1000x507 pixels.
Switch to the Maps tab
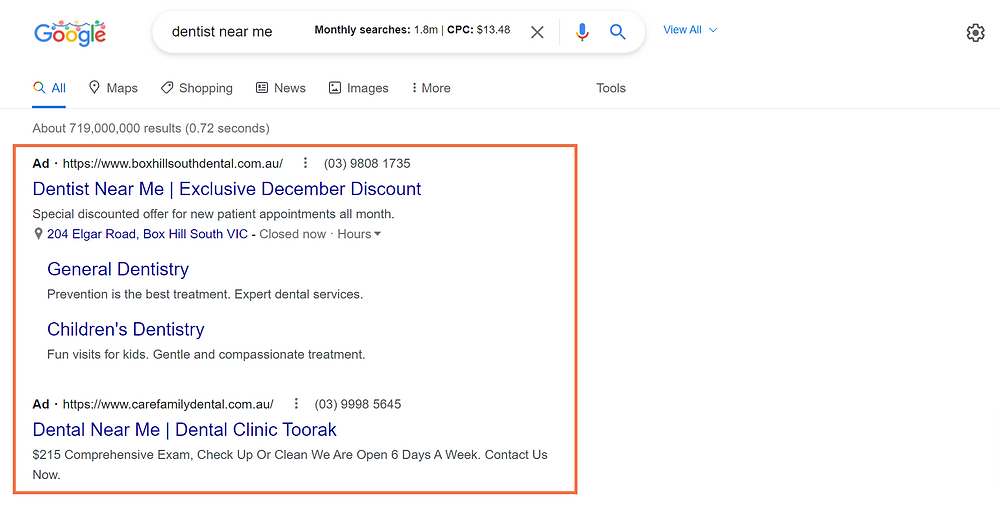[x=113, y=88]
